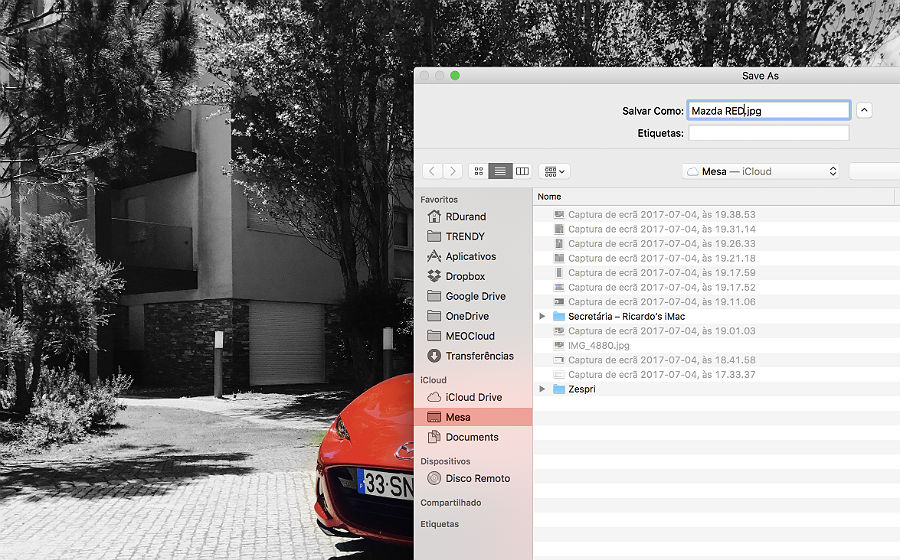Click the Nome column header
The image size is (900, 560).
[713, 197]
